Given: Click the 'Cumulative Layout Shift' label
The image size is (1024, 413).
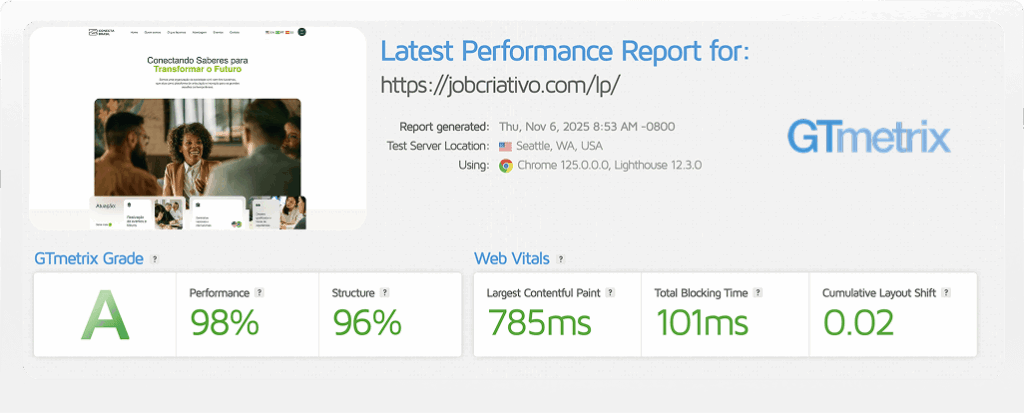Looking at the screenshot, I should [880, 293].
